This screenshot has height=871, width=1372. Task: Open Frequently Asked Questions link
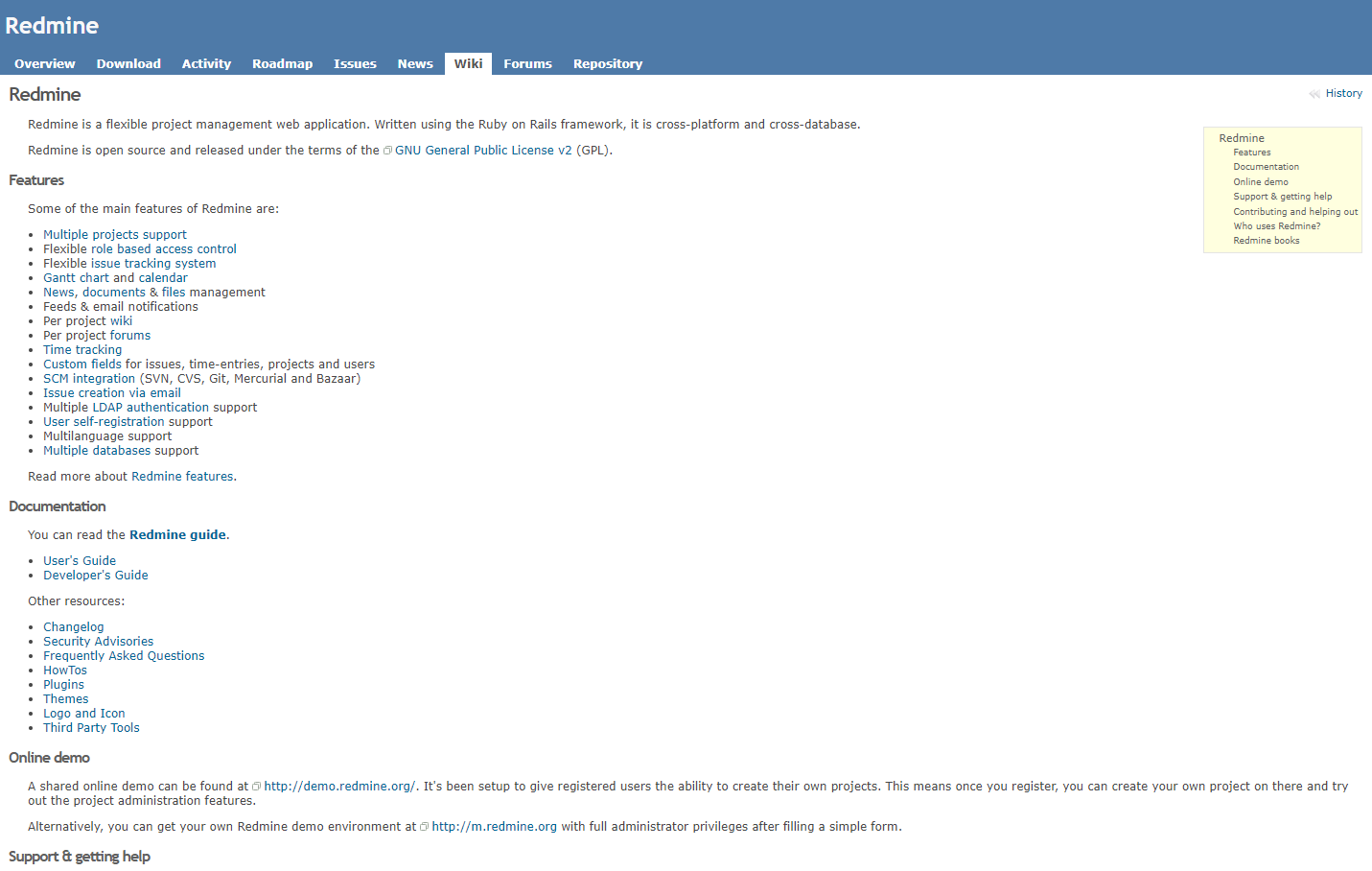tap(124, 656)
